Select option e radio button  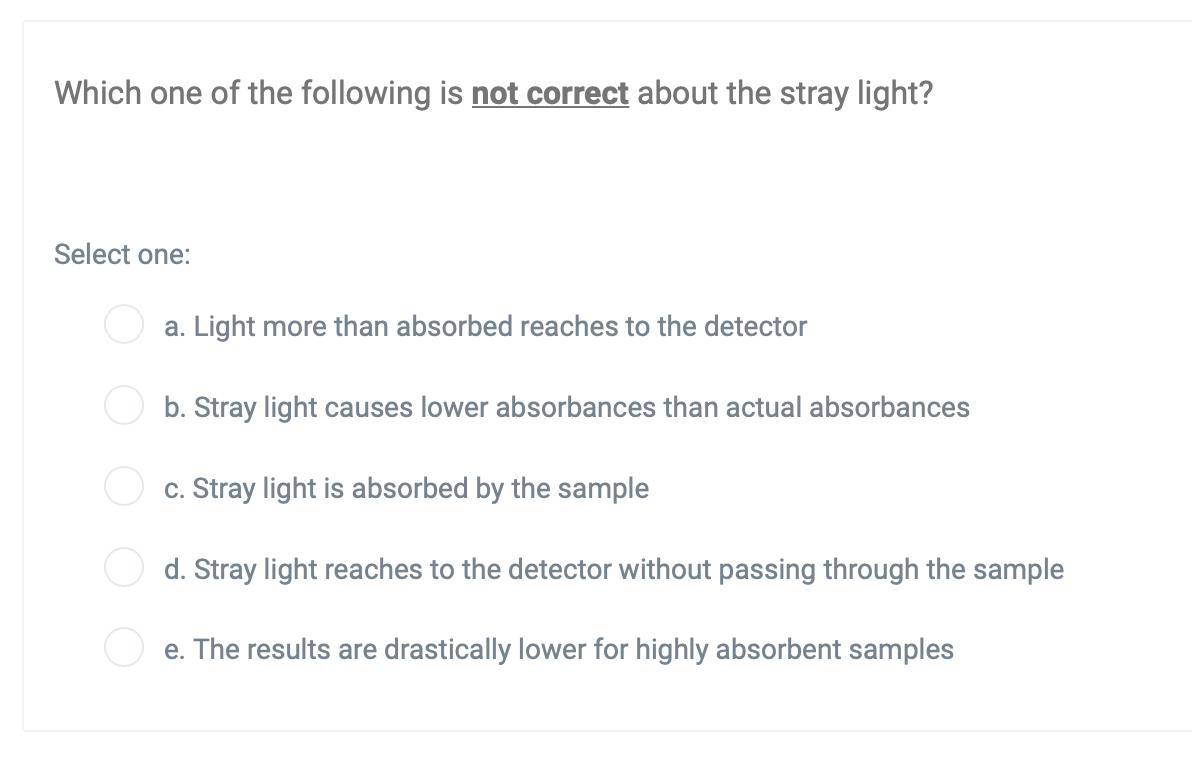point(124,648)
